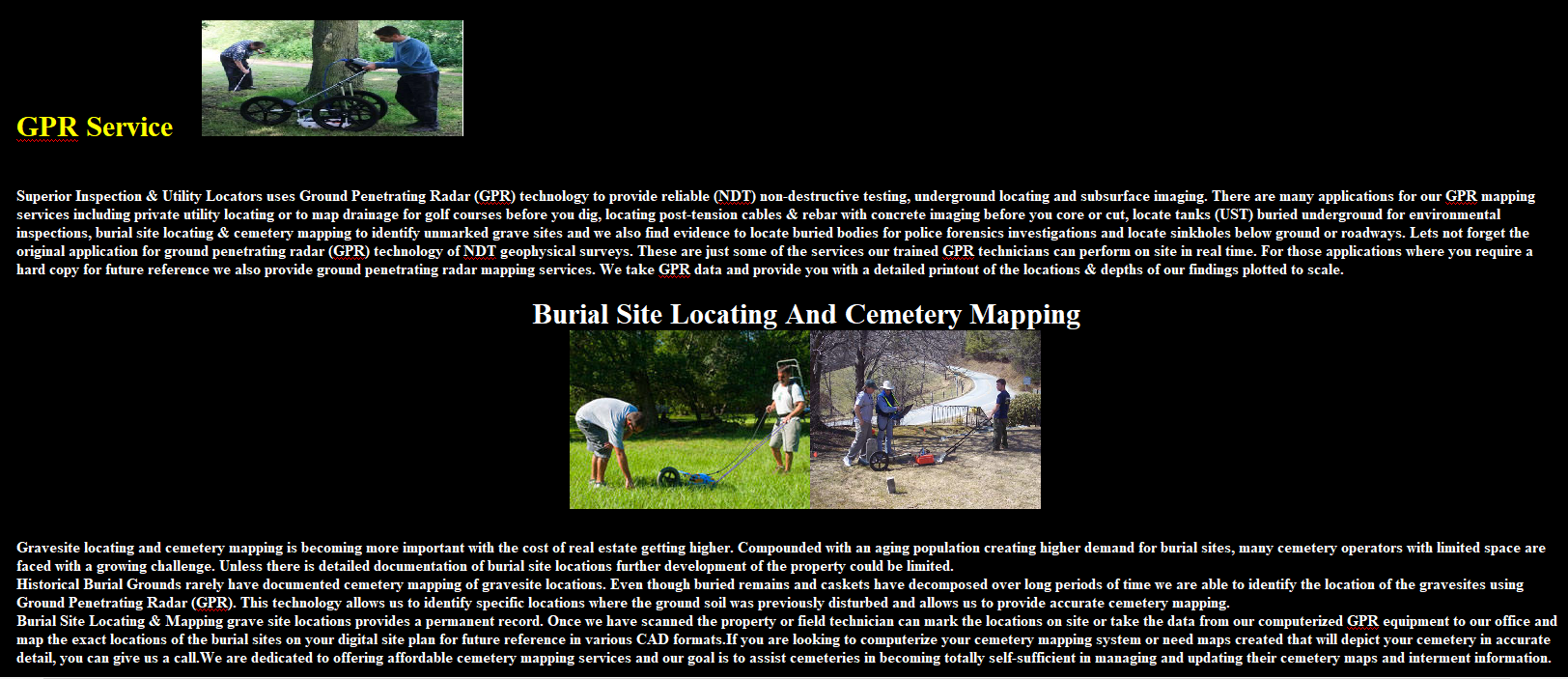Viewport: 1568px width, 679px height.
Task: Click "(UST)" in the first paragraph
Action: [x=1234, y=214]
